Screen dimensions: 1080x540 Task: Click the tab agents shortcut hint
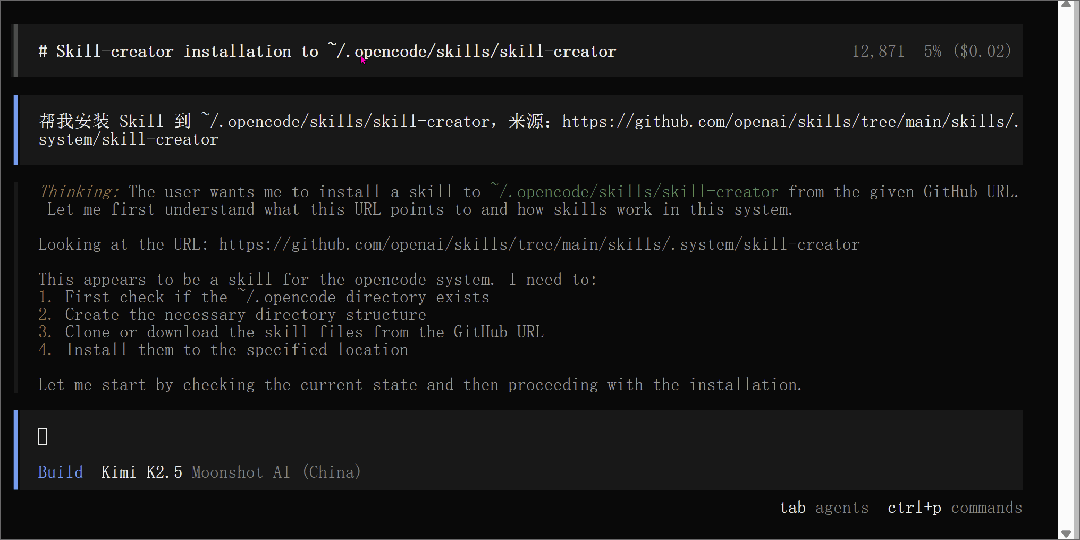point(824,508)
